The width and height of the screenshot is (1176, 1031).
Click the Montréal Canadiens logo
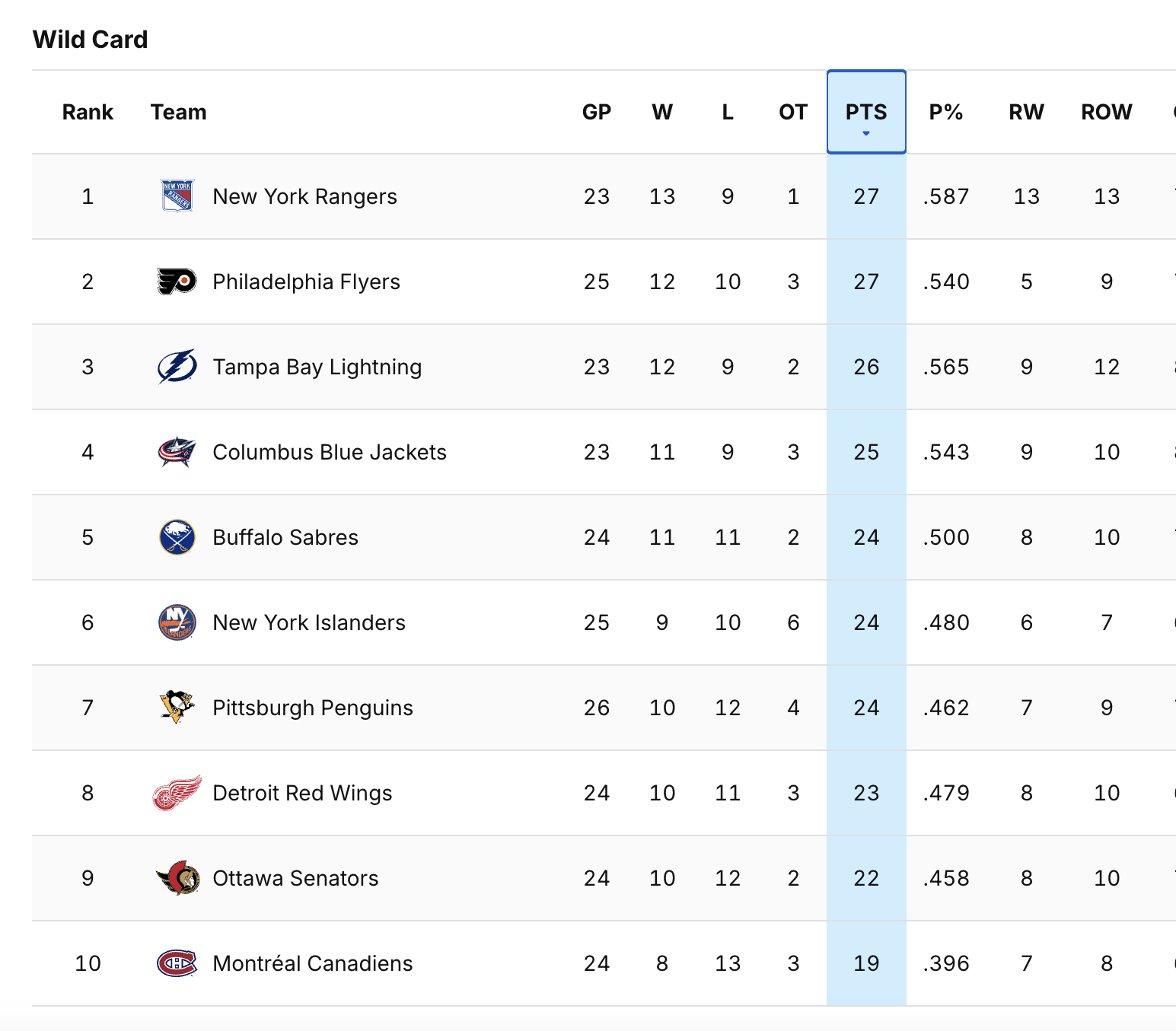[177, 963]
